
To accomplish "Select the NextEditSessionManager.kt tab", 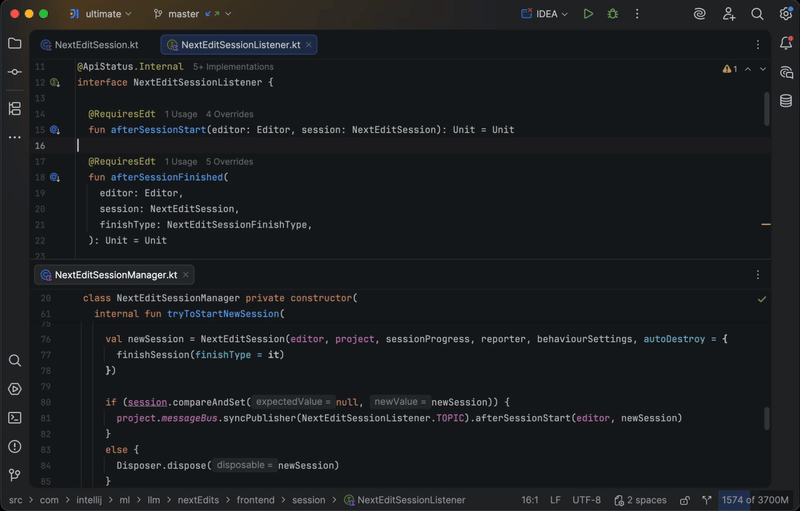I will [x=114, y=275].
